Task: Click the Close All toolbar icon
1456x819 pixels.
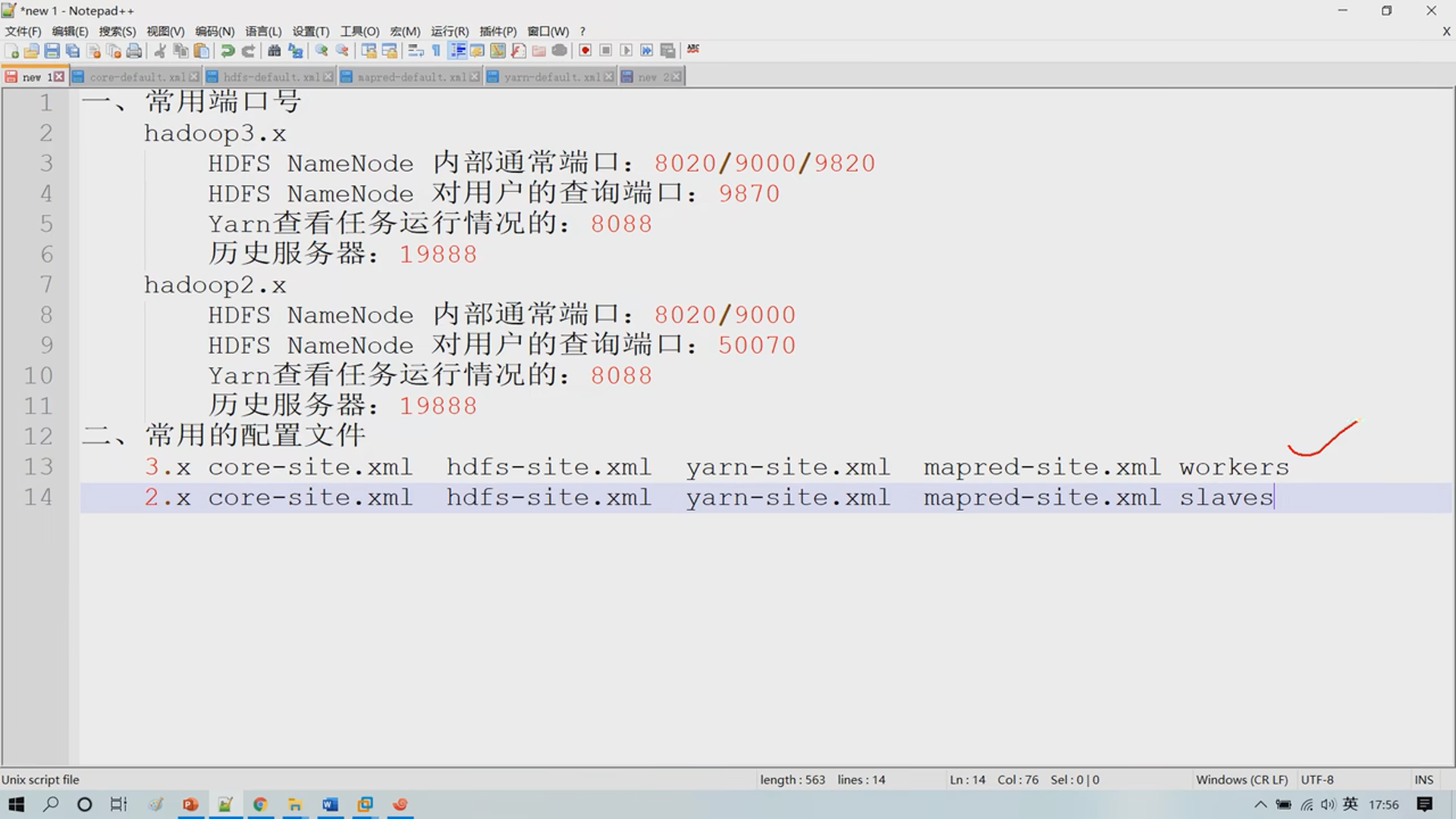Action: [114, 51]
